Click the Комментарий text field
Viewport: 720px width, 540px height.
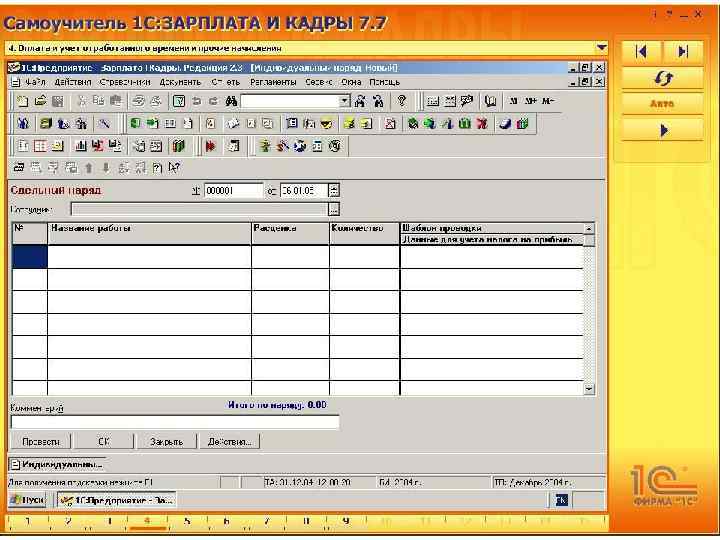pyautogui.click(x=174, y=422)
